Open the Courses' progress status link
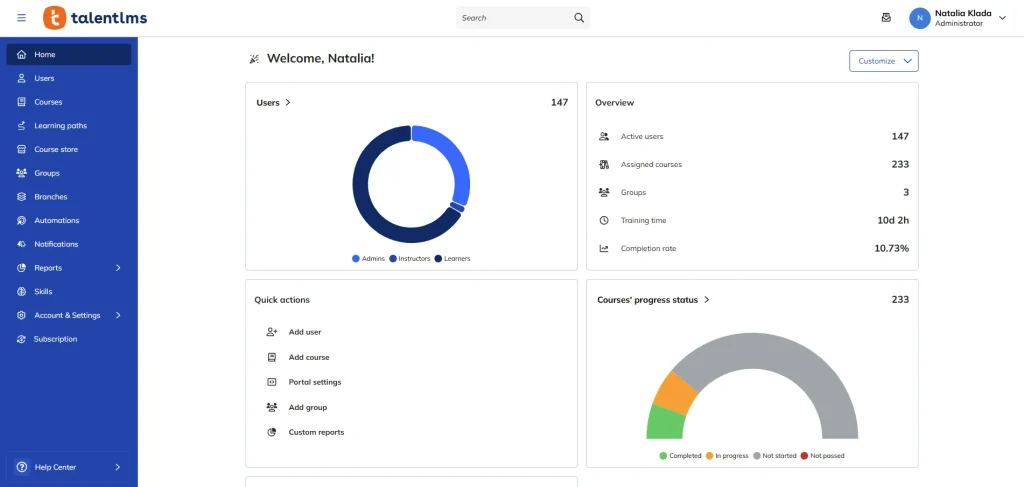This screenshot has height=487, width=1024. click(653, 300)
